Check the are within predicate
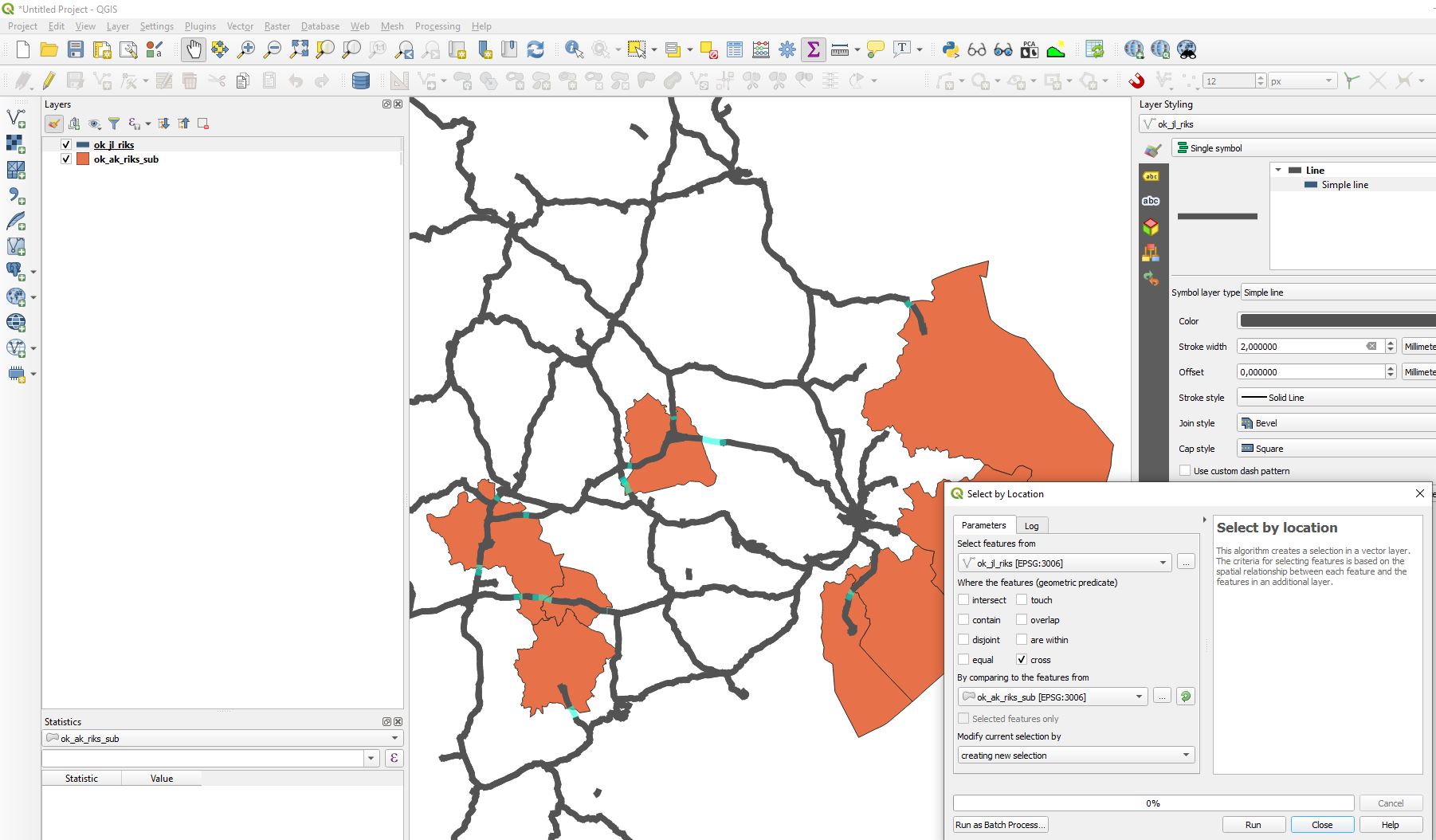The height and width of the screenshot is (840, 1436). 1022,640
